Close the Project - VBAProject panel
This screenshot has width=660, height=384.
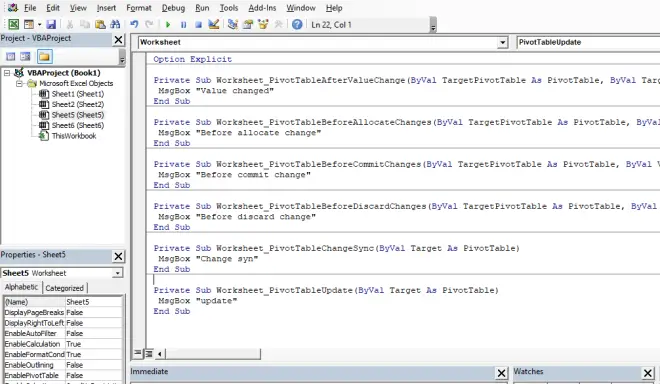[x=119, y=40]
